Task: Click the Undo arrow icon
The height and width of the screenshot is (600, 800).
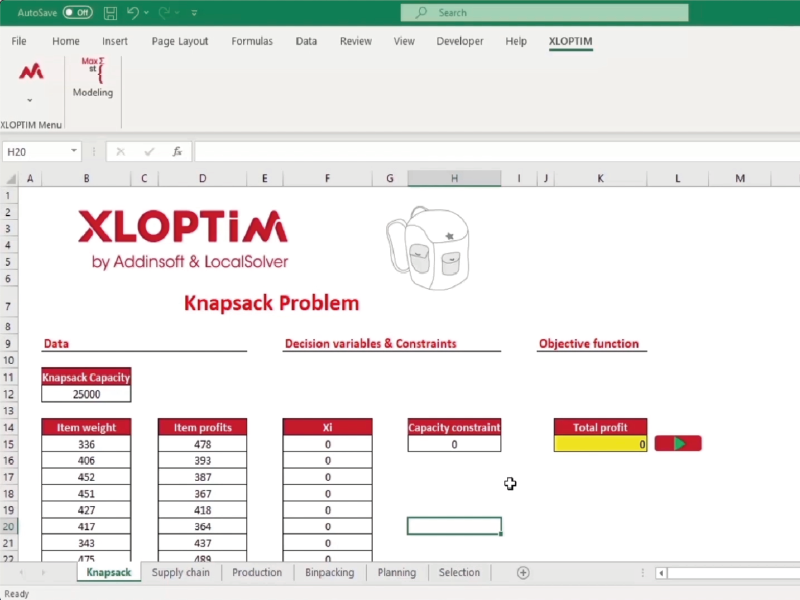Action: [132, 13]
